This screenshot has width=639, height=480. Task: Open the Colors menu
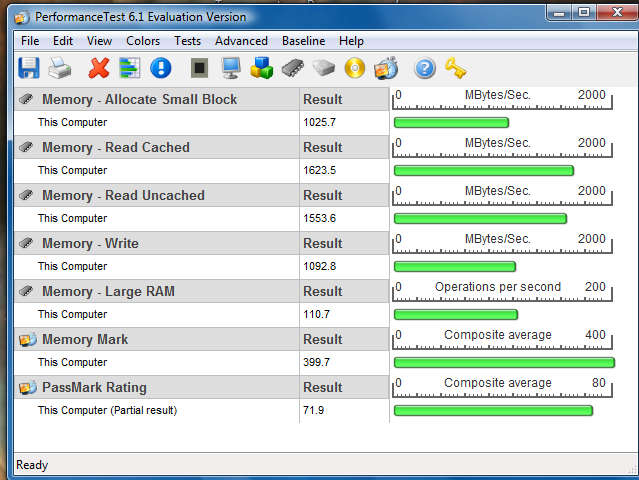[143, 41]
